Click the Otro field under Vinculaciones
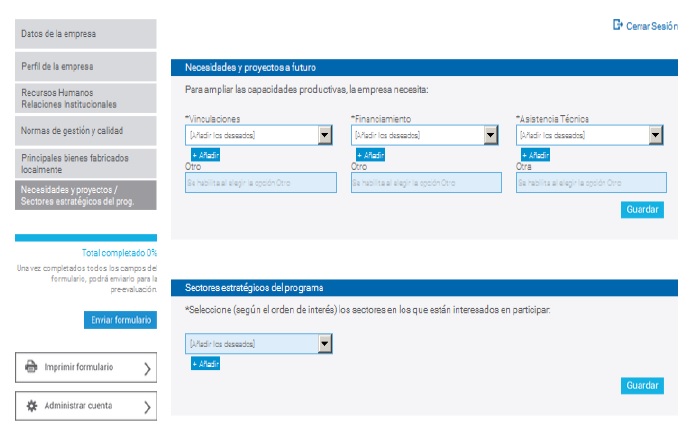This screenshot has width=689, height=427. coord(260,183)
